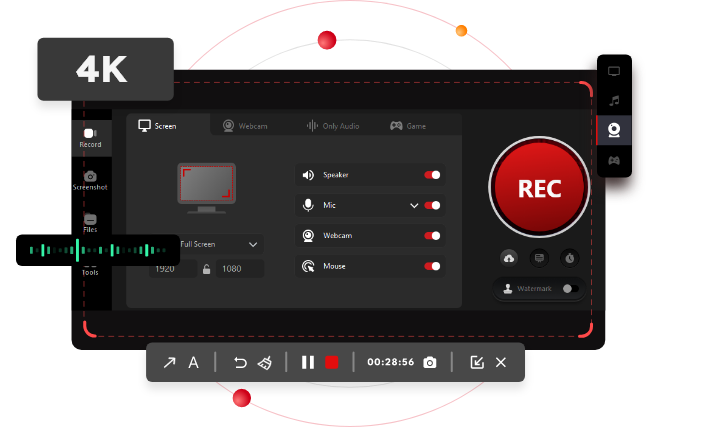Pause the recording
Screen dimensions: 722x427
click(308, 362)
